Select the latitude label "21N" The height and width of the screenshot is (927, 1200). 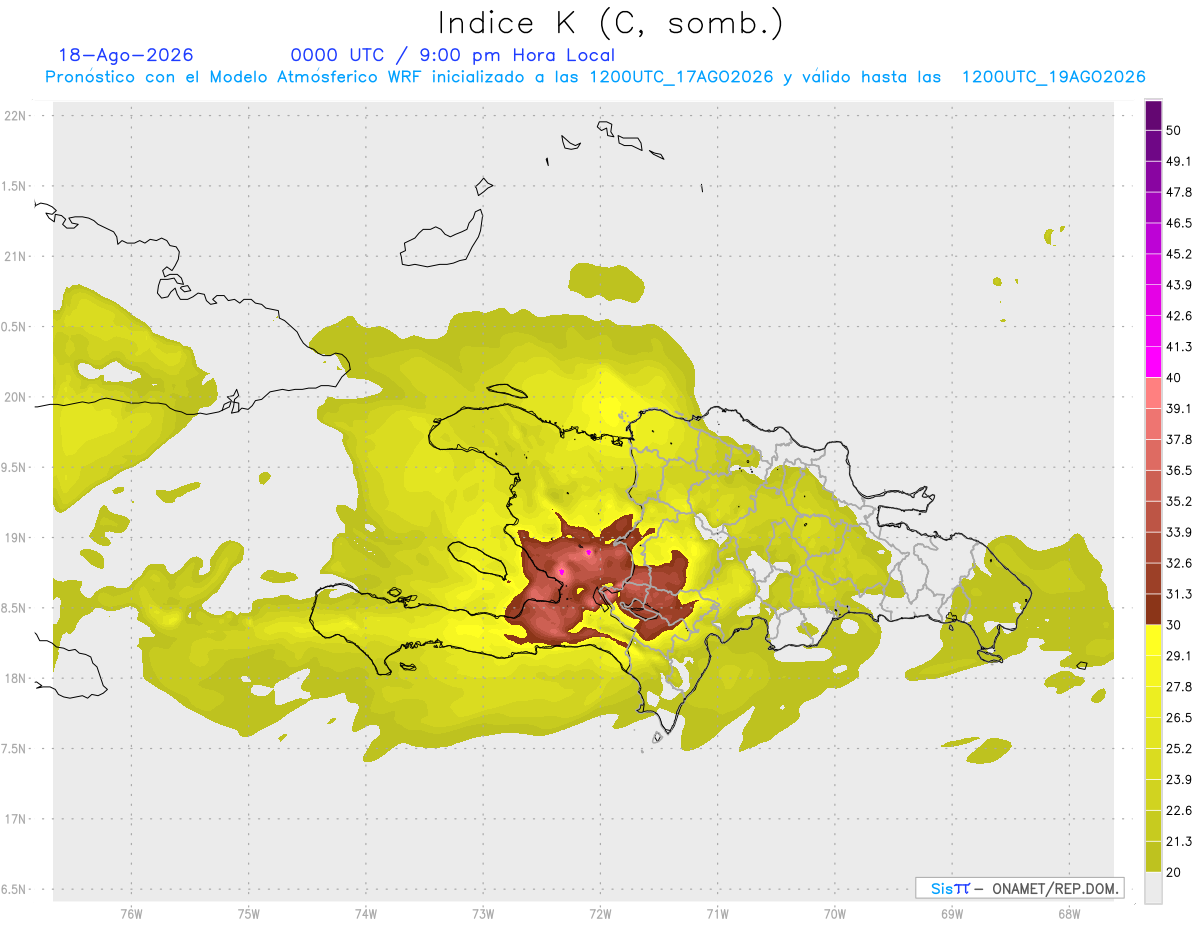click(15, 256)
